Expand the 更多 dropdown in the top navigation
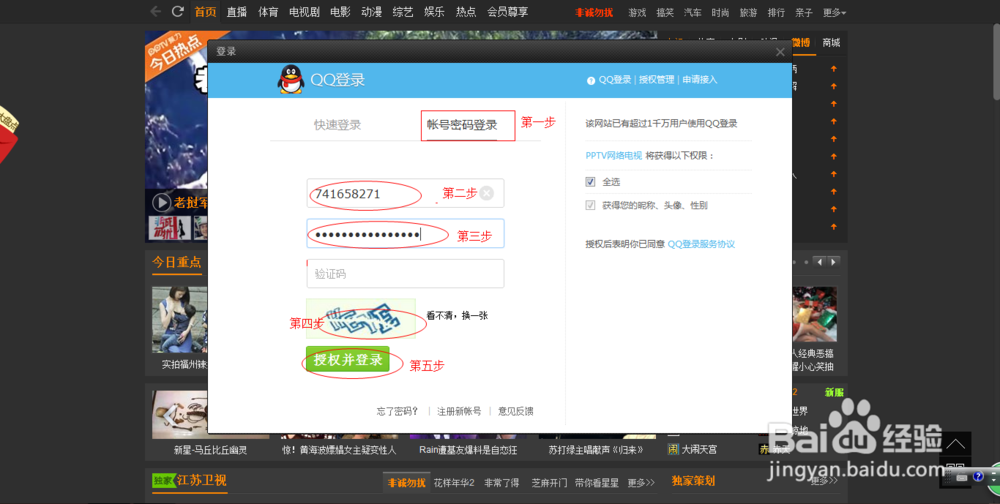The image size is (1000, 504). [834, 12]
